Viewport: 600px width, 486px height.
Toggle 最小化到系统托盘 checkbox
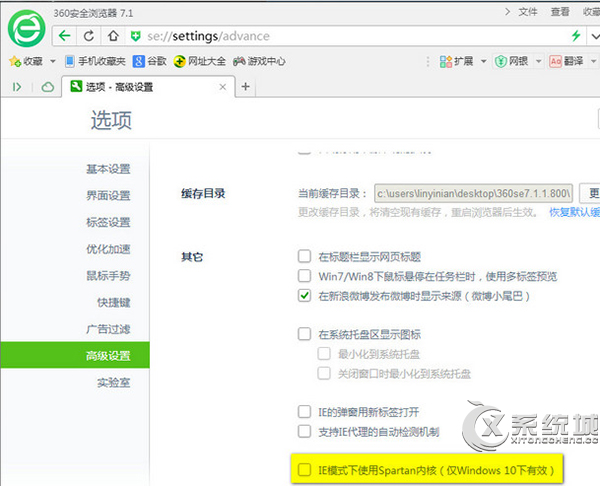(x=324, y=354)
